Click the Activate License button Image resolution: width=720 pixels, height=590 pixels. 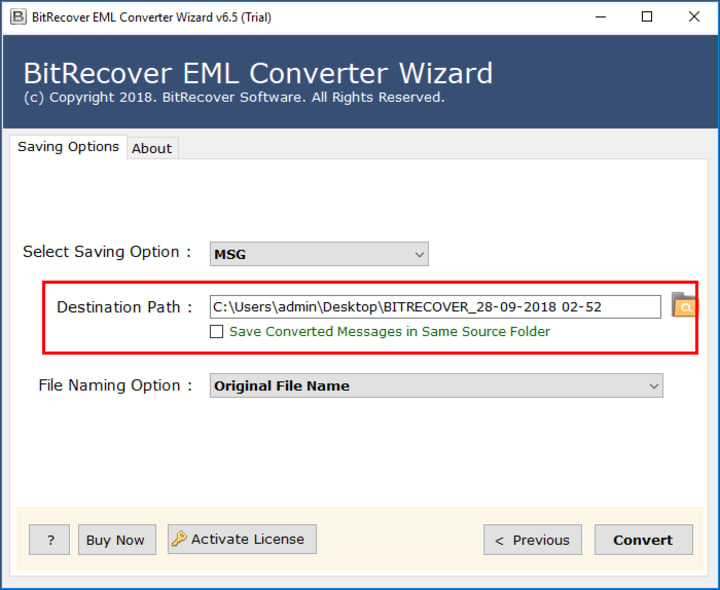coord(242,539)
